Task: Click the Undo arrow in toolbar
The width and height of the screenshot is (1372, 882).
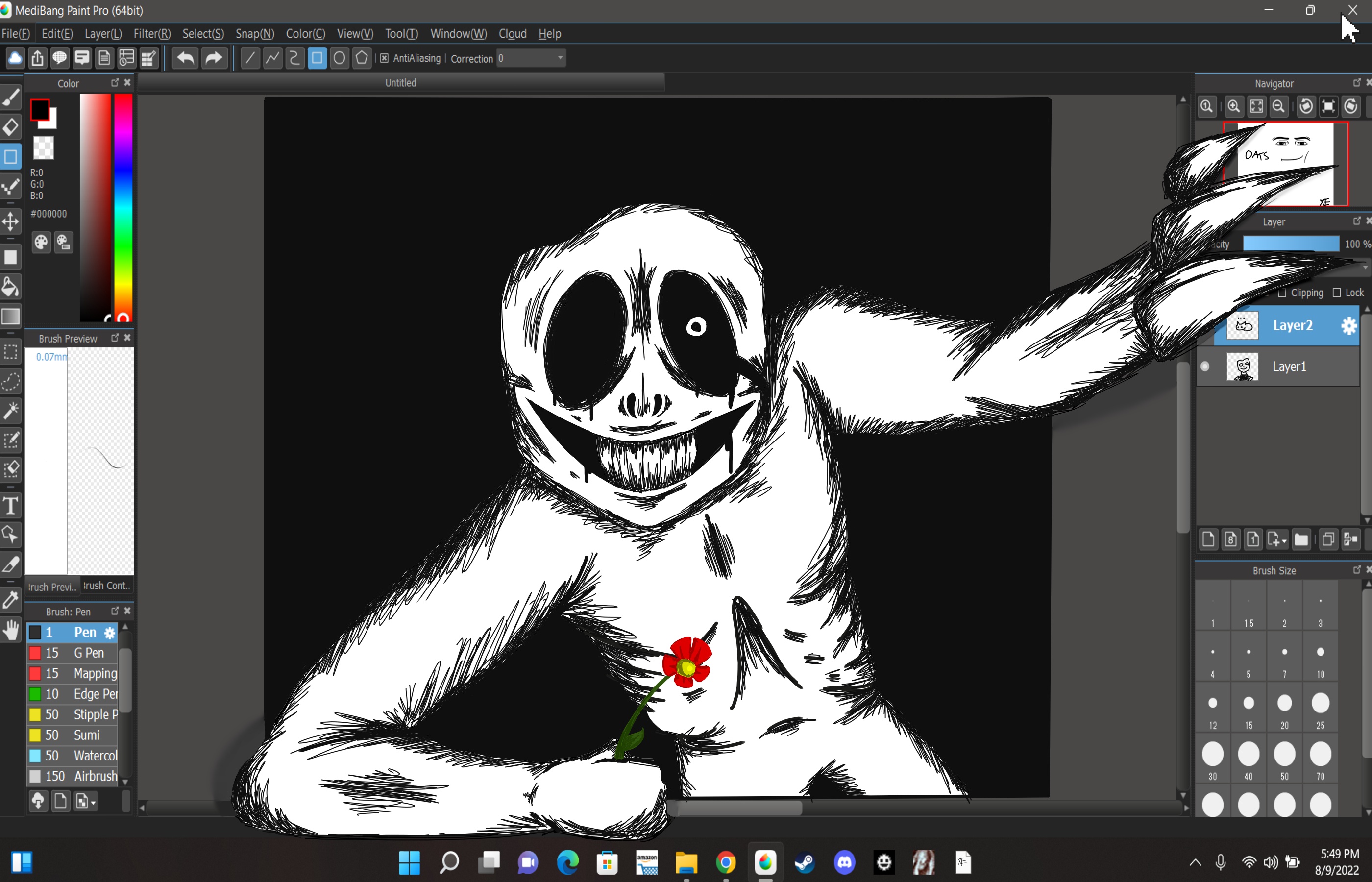Action: (186, 58)
